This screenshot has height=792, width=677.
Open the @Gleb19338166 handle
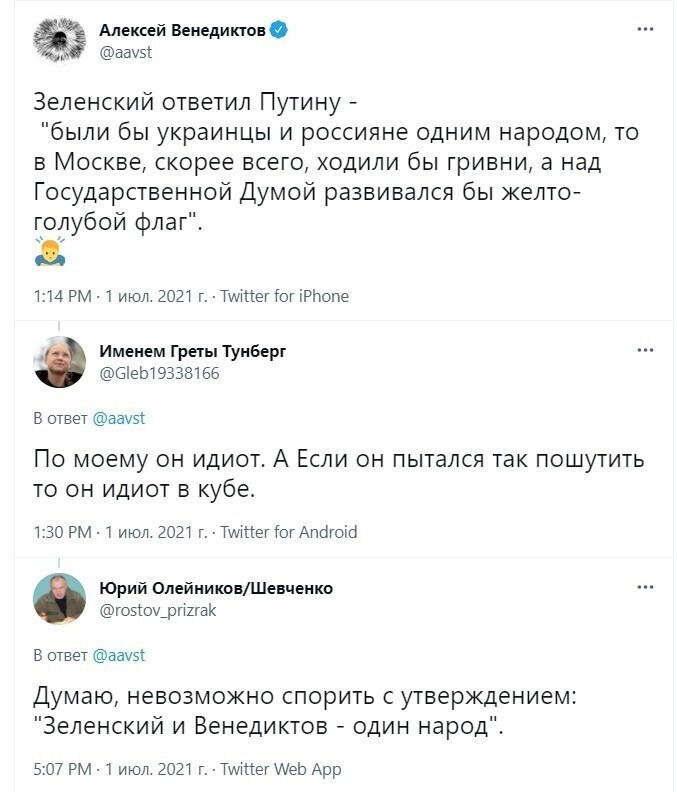click(x=159, y=373)
